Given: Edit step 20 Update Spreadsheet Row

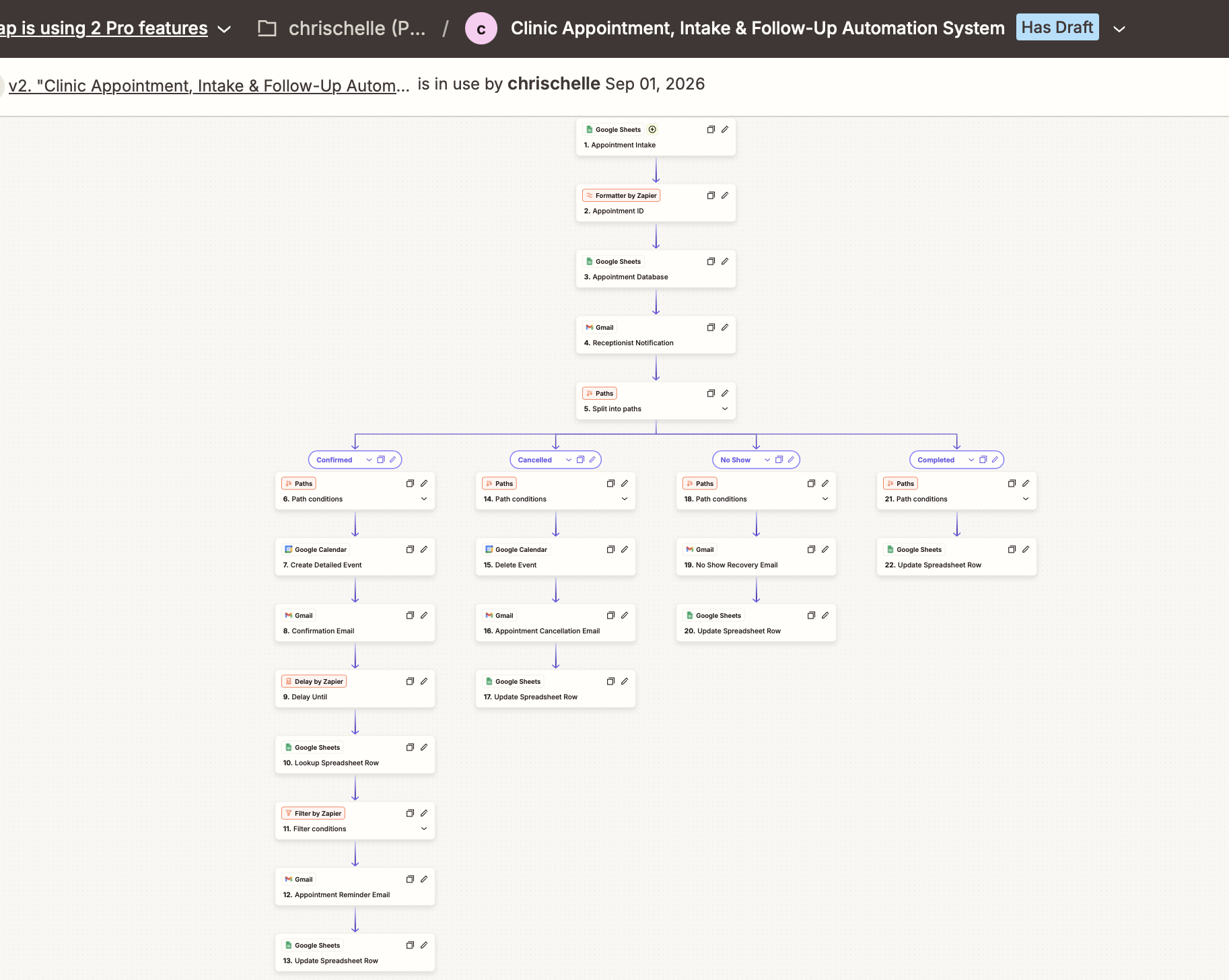Looking at the screenshot, I should (x=825, y=615).
